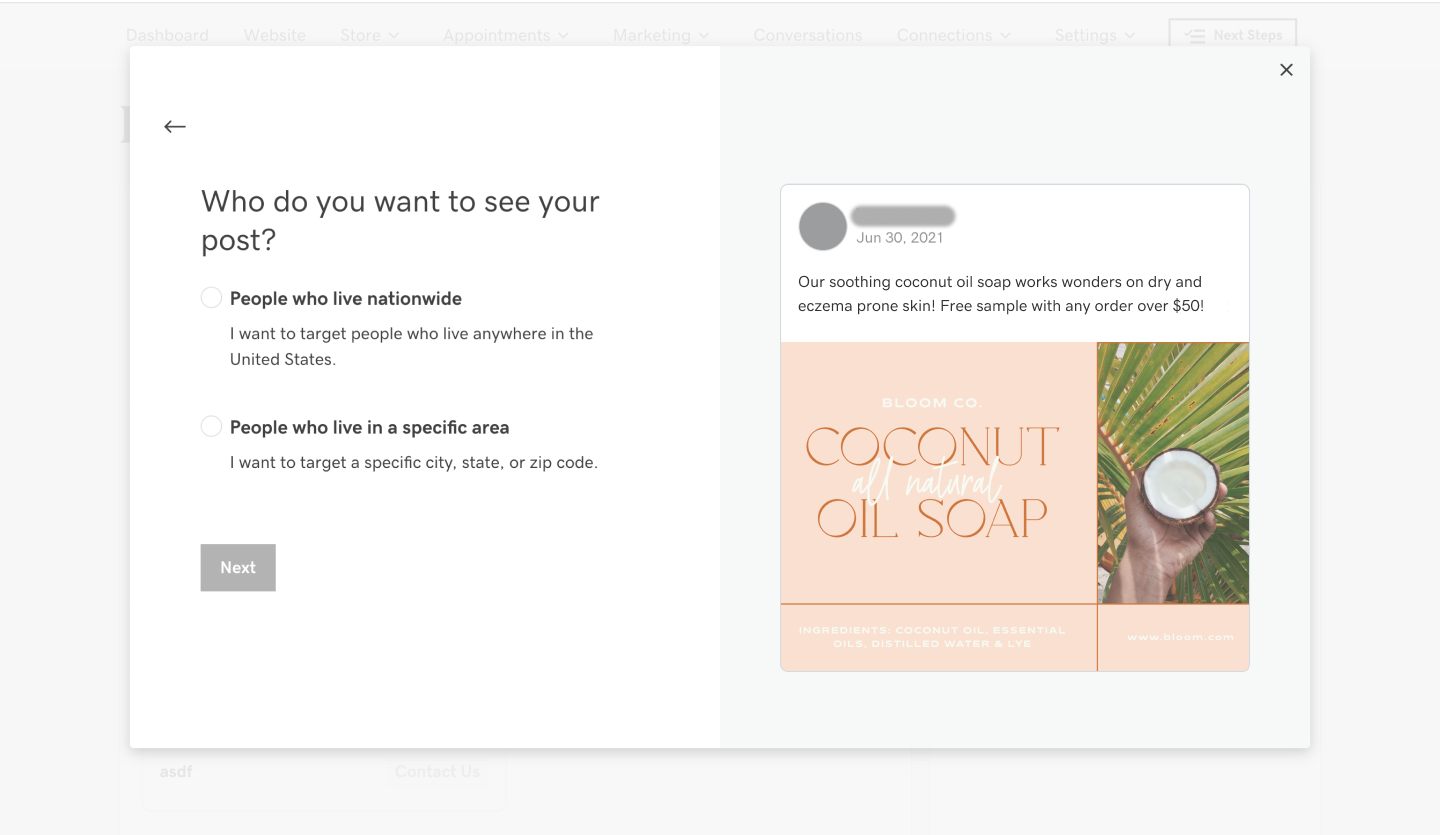This screenshot has width=1440, height=835.
Task: Select People who live in specific area
Action: tap(211, 427)
